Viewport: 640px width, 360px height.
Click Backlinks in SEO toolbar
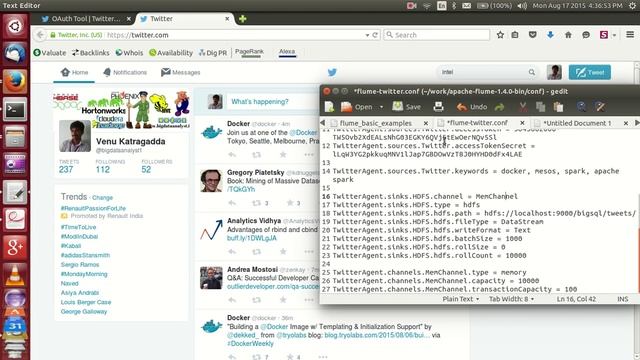pyautogui.click(x=91, y=53)
